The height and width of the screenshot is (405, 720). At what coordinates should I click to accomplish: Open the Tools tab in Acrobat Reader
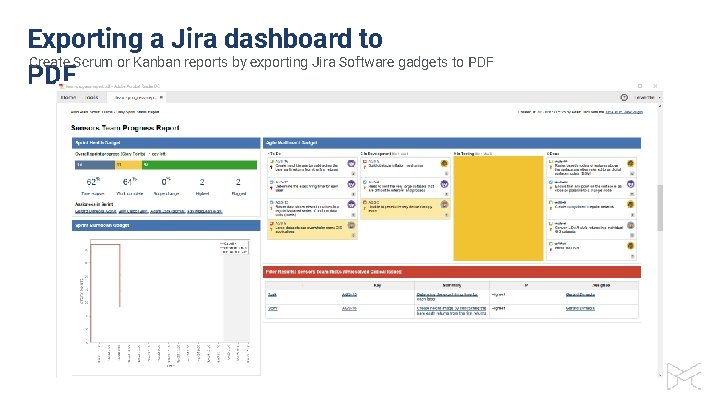tap(92, 98)
